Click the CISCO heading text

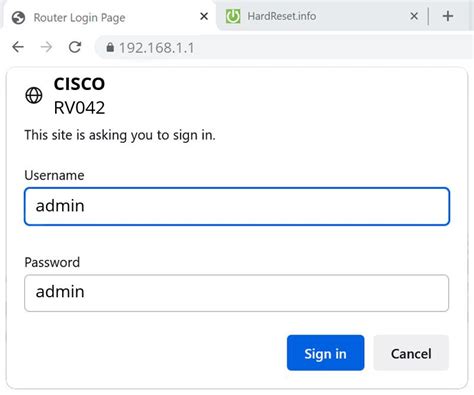(x=79, y=84)
